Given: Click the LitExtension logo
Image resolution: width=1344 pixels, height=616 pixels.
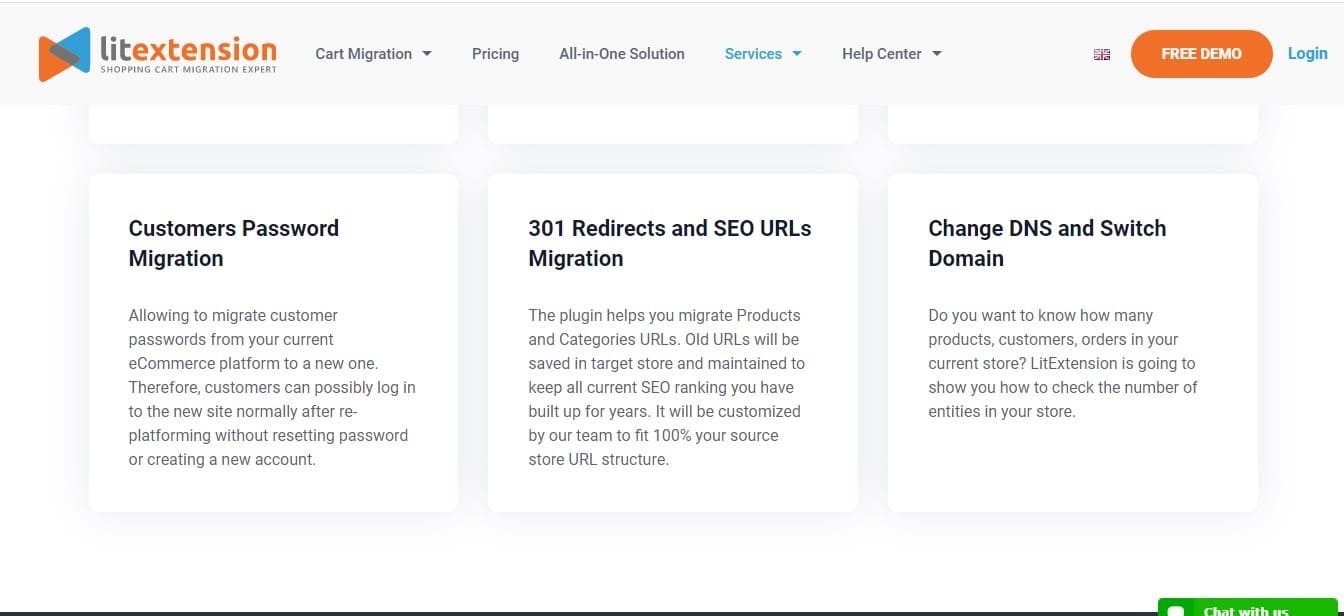Looking at the screenshot, I should 158,54.
